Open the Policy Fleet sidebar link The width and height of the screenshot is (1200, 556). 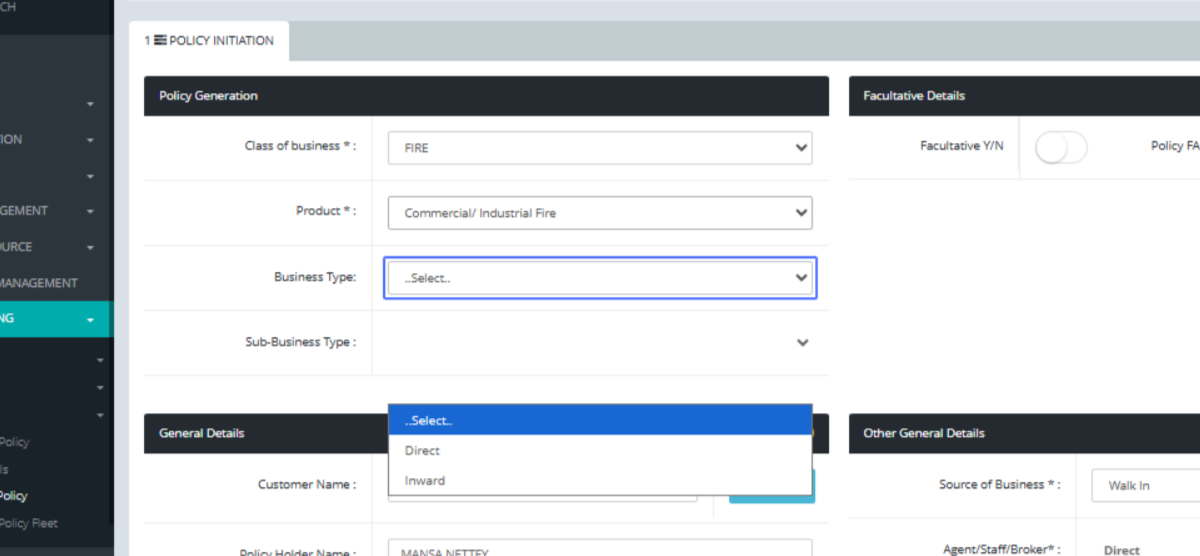point(29,524)
